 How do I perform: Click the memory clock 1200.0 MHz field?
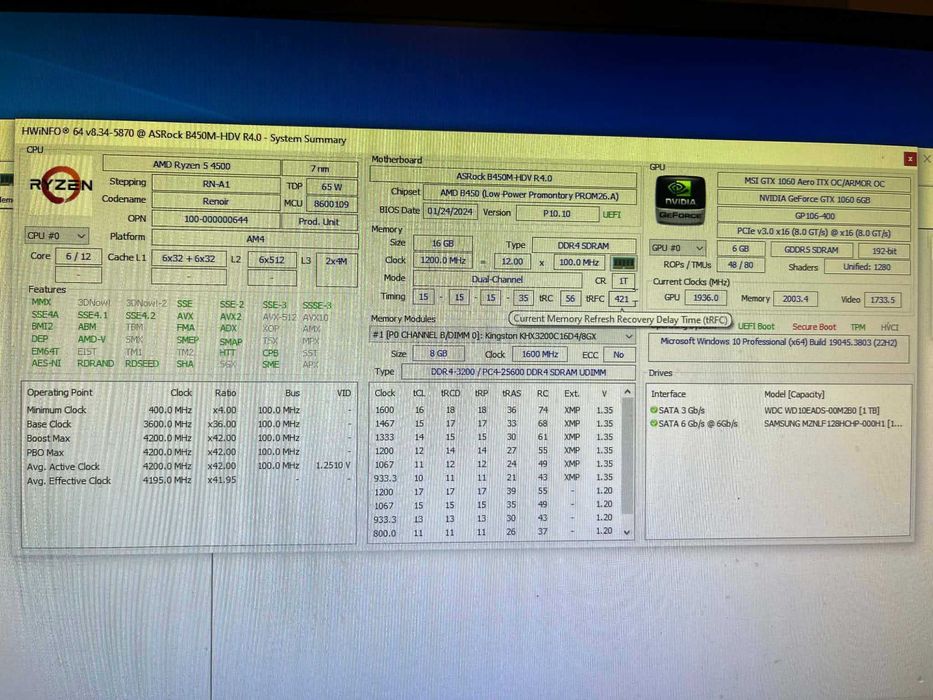pyautogui.click(x=443, y=260)
